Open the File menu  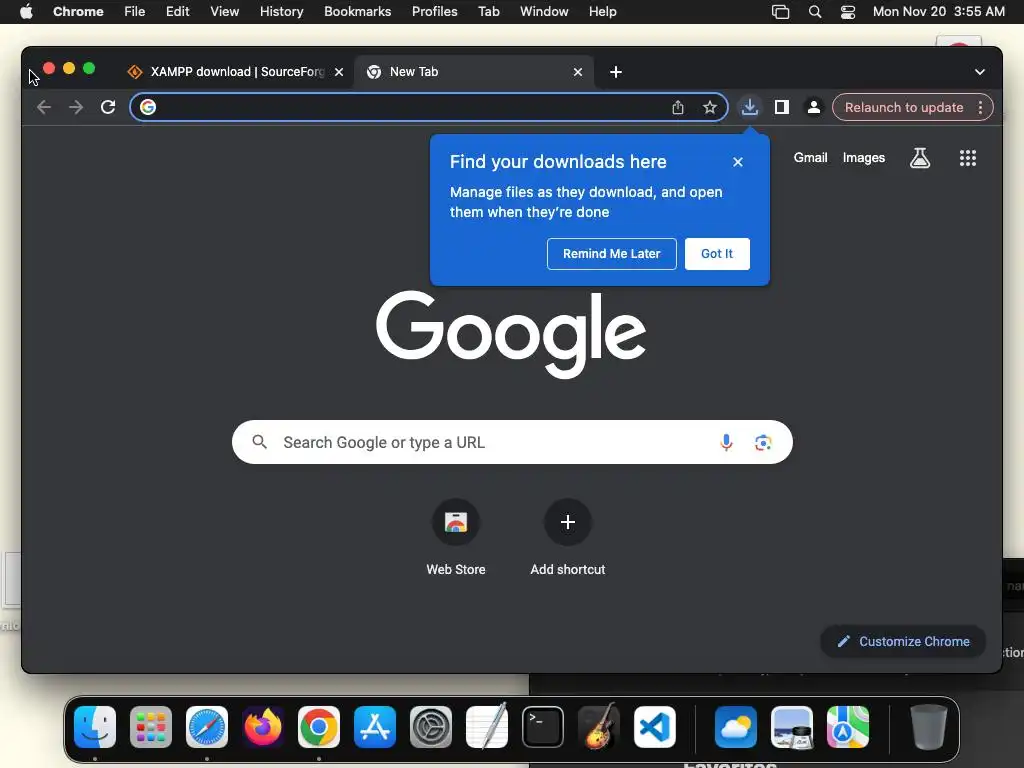[135, 12]
